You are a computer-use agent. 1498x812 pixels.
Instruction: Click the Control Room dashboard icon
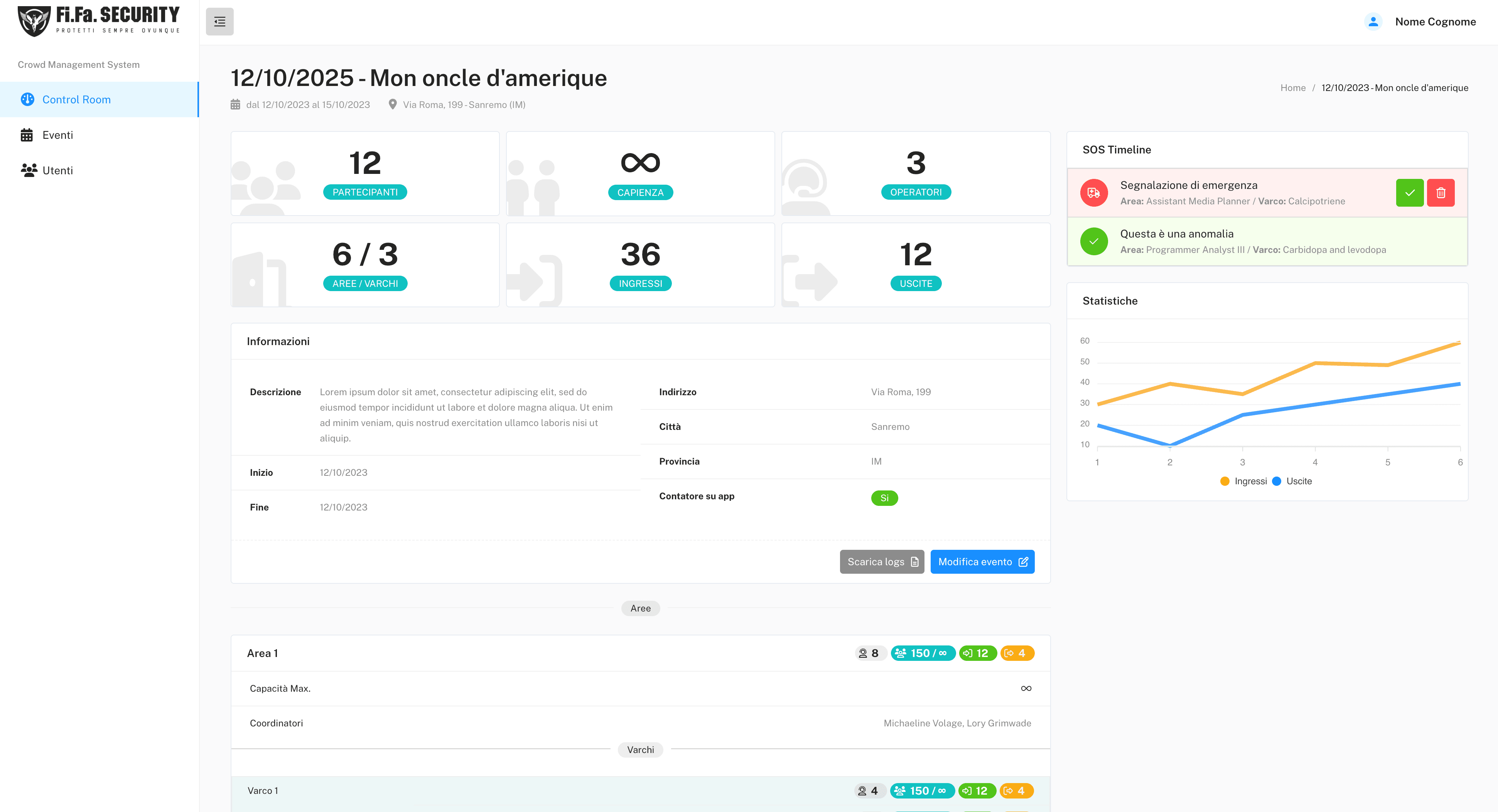pos(27,99)
